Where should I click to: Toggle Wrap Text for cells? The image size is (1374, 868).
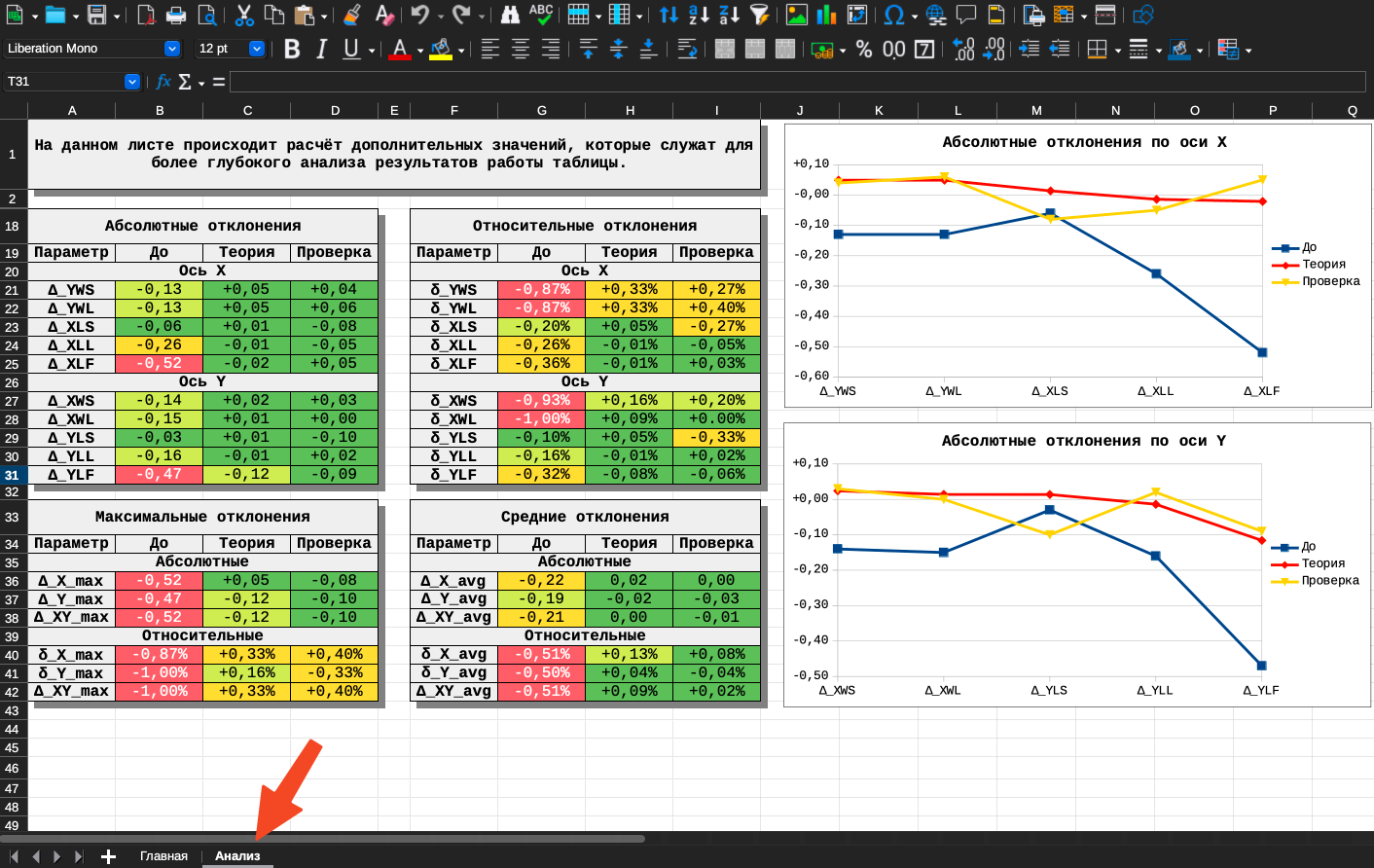687,49
